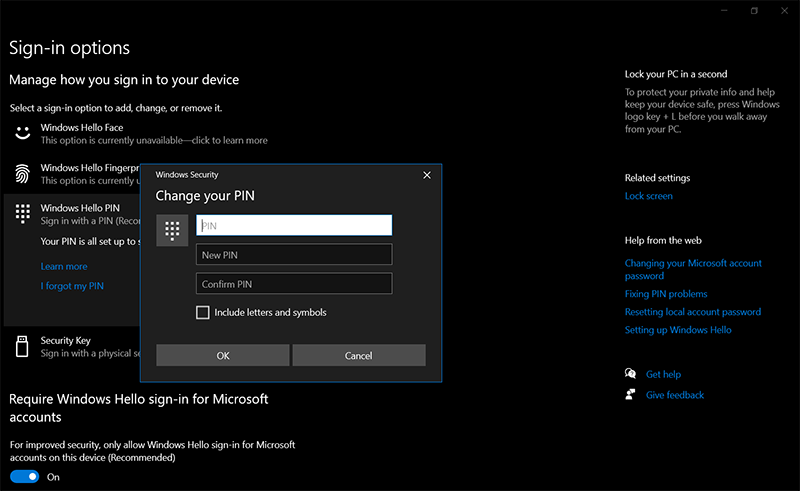Click the On label beside the toggle
Viewport: 800px width, 491px height.
click(53, 477)
